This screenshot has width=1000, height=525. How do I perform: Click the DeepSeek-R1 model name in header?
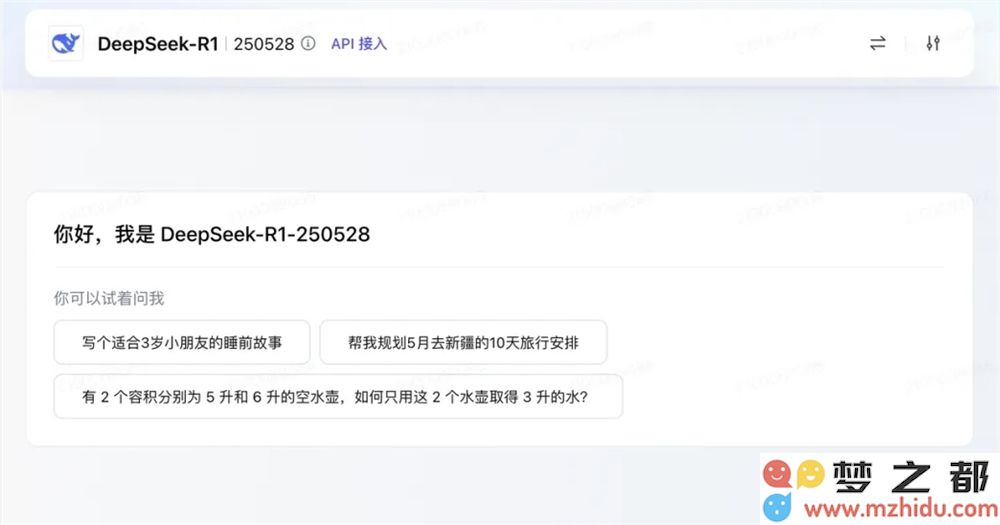coord(158,43)
